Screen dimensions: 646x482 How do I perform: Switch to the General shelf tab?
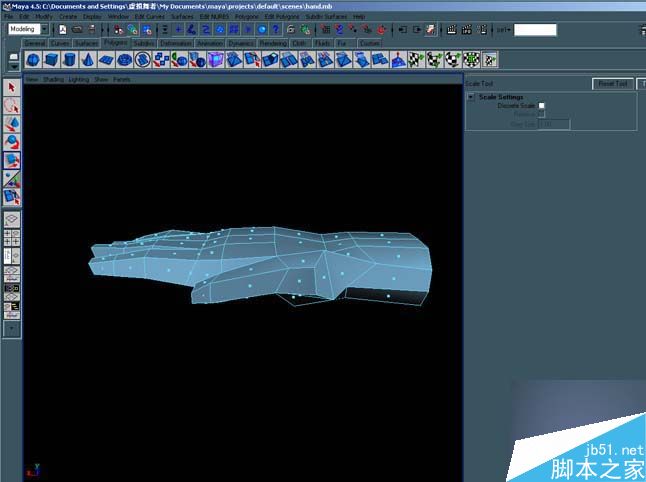(35, 43)
